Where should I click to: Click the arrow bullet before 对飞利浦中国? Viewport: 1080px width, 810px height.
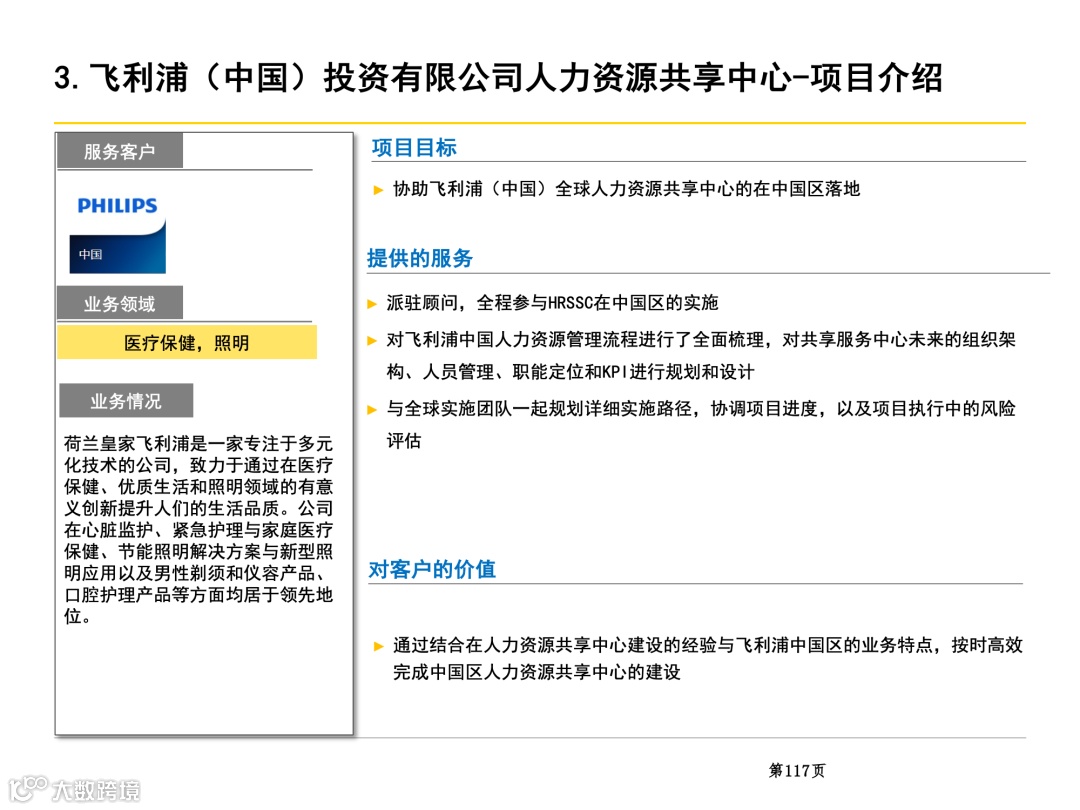click(372, 340)
